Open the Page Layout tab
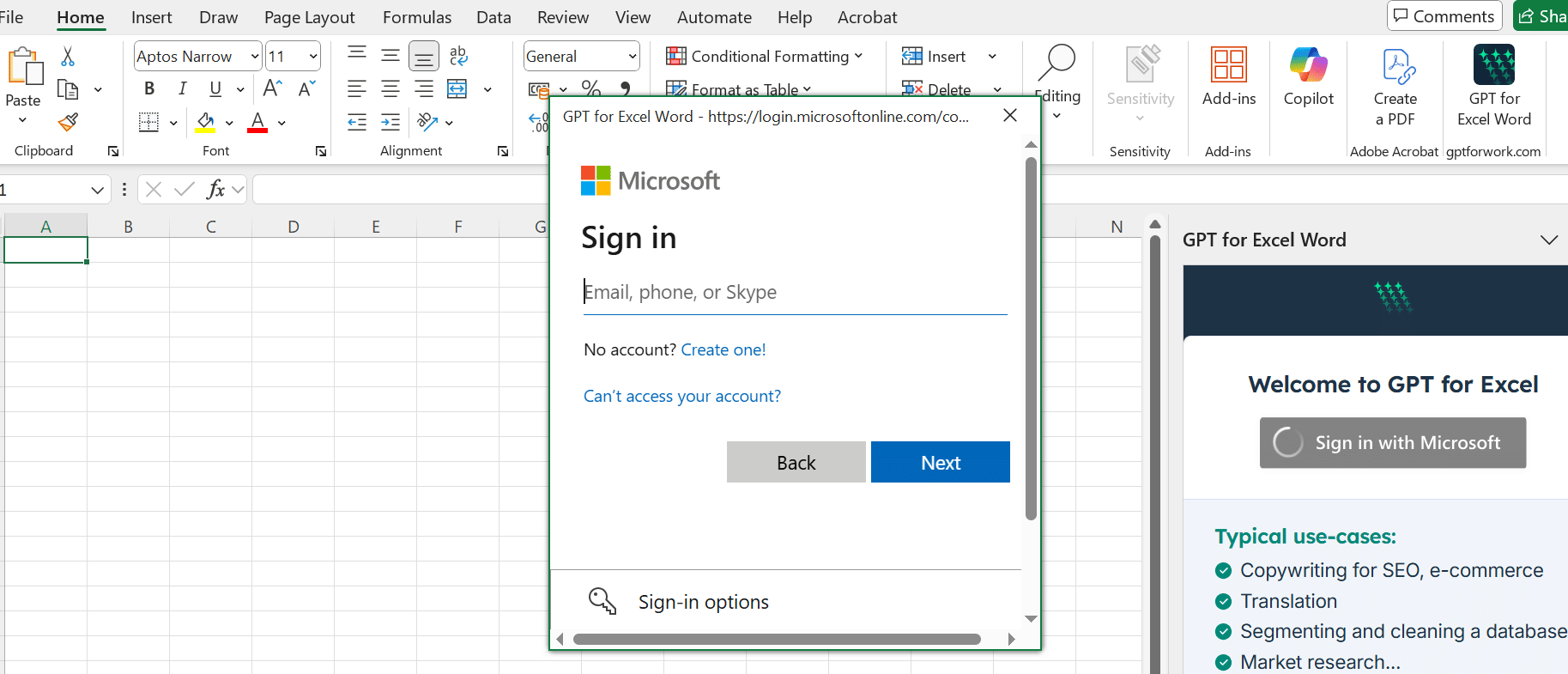The height and width of the screenshot is (674, 1568). pyautogui.click(x=309, y=17)
